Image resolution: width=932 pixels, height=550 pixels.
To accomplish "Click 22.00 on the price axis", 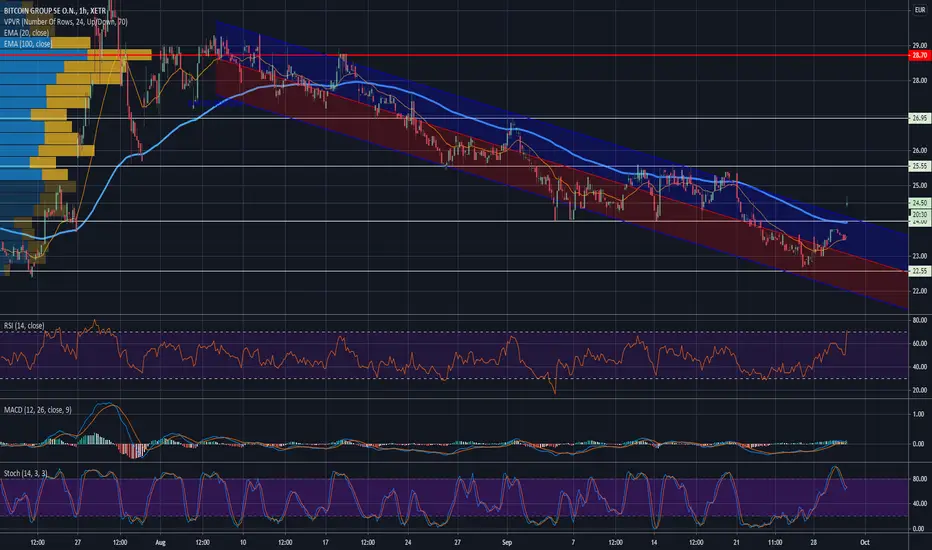I will pos(920,291).
